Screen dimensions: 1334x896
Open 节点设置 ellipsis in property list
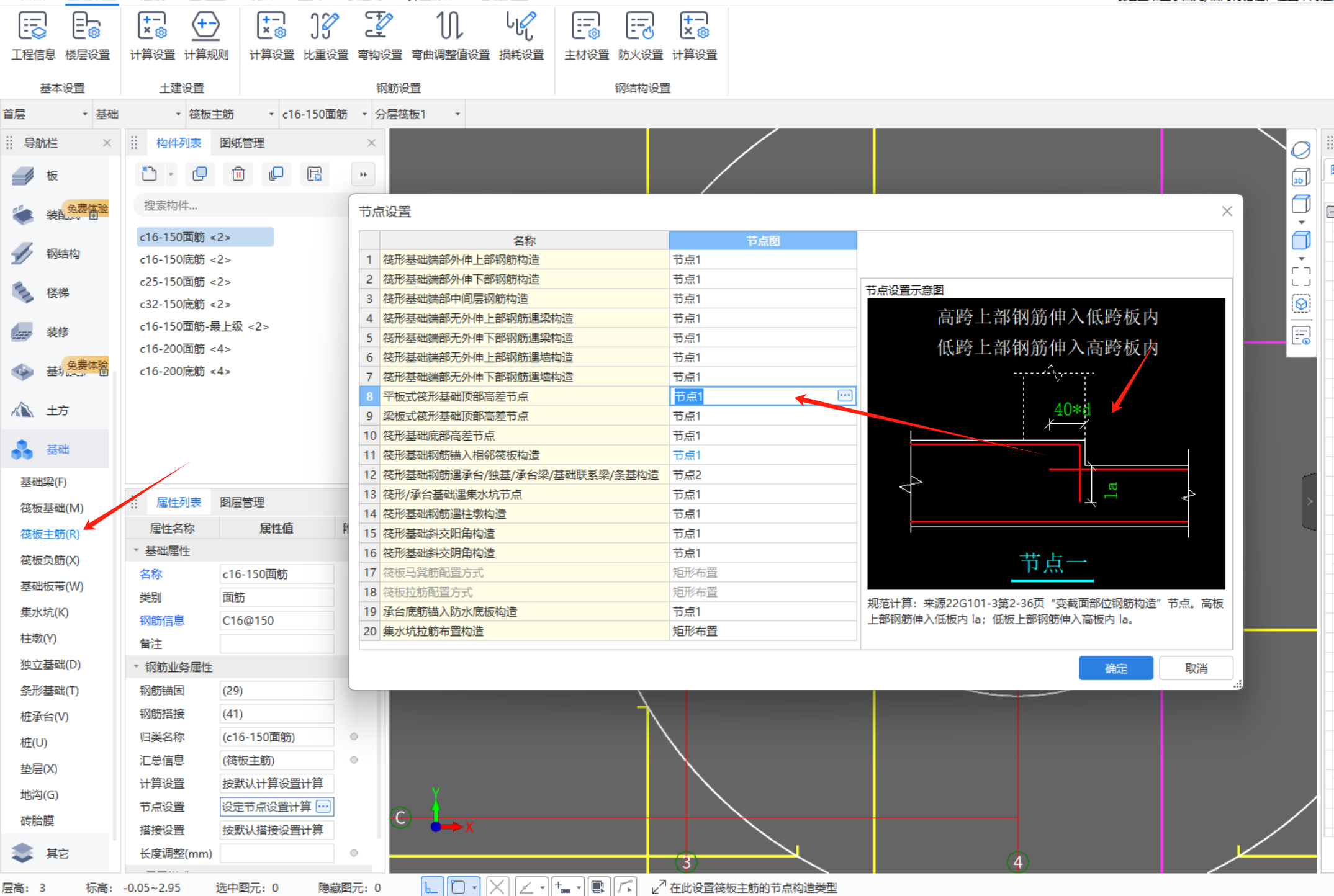click(323, 806)
